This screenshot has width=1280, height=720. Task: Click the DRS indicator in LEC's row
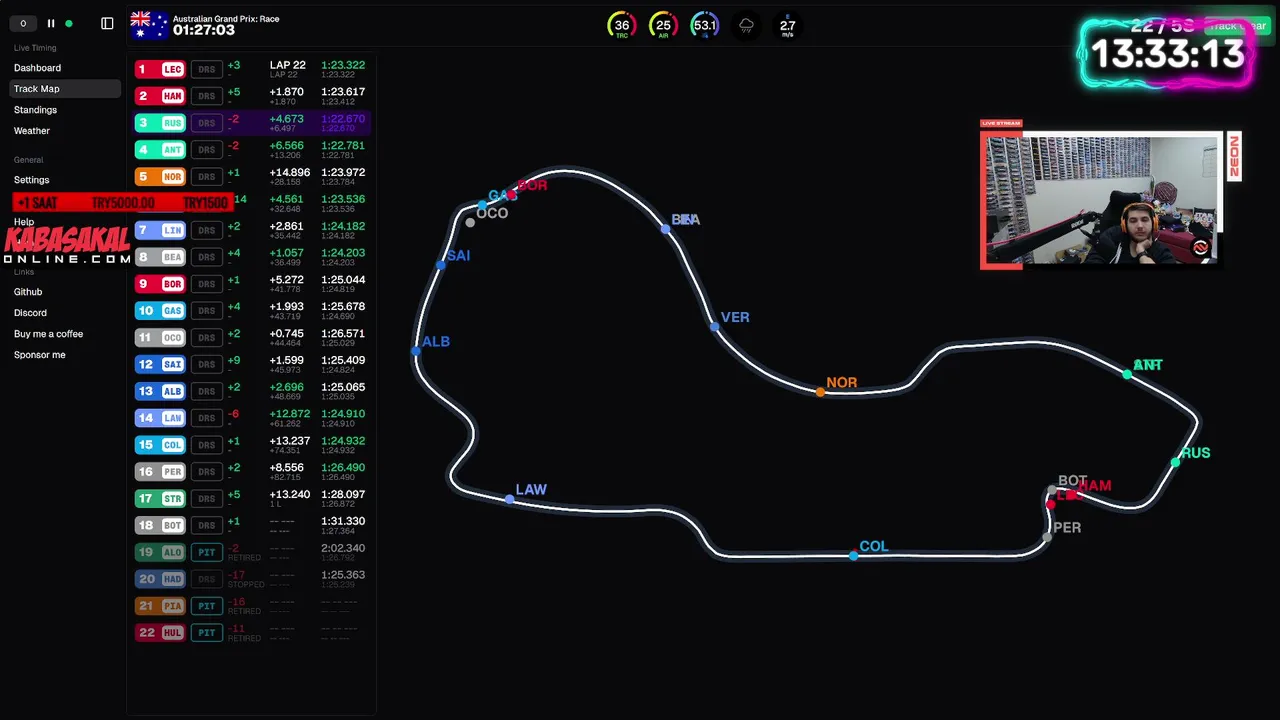point(206,69)
